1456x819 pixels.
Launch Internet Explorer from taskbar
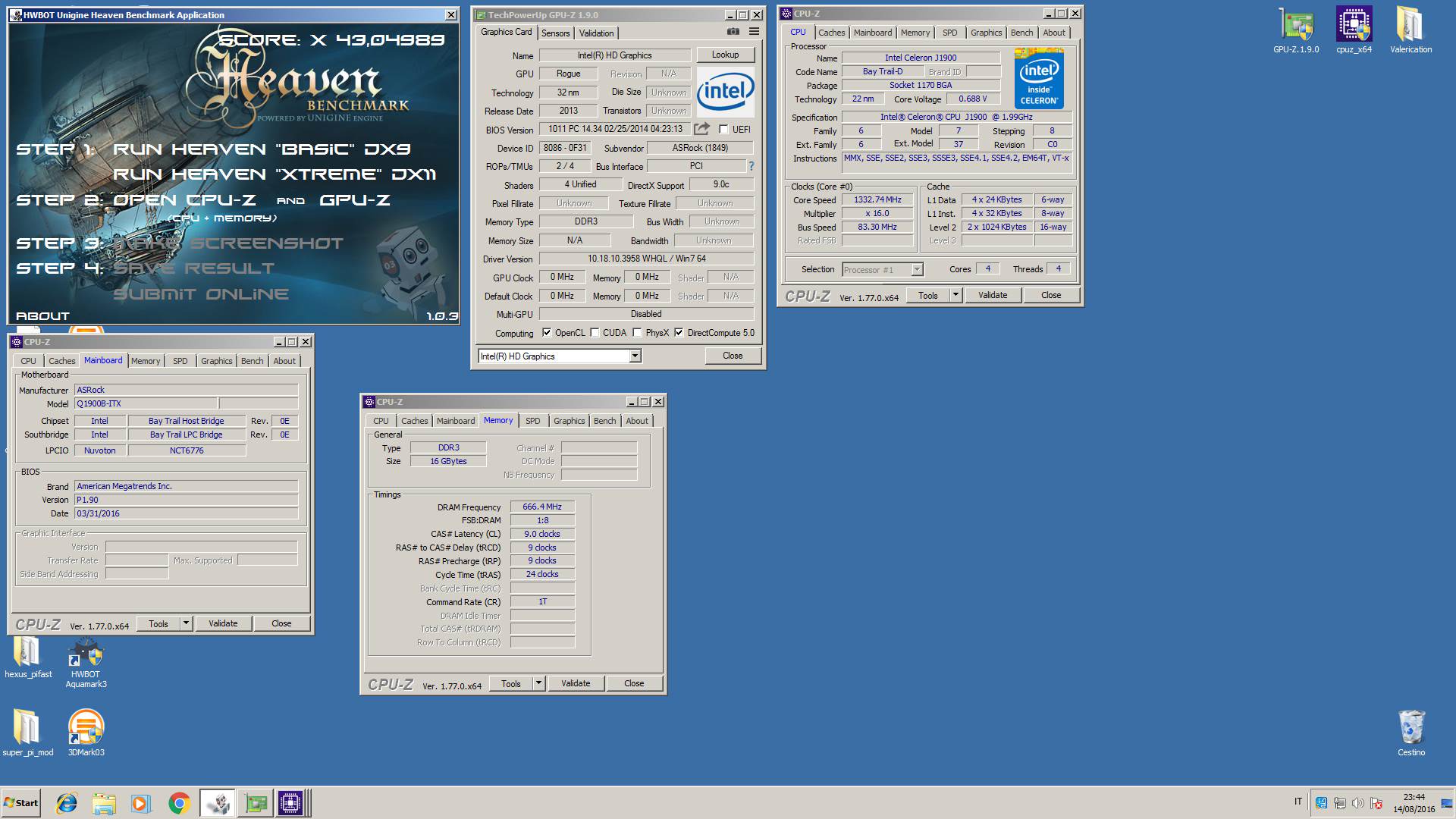[67, 803]
